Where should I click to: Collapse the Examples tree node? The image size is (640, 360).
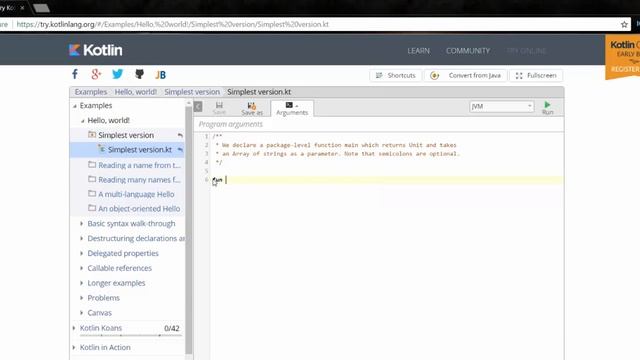(x=75, y=106)
